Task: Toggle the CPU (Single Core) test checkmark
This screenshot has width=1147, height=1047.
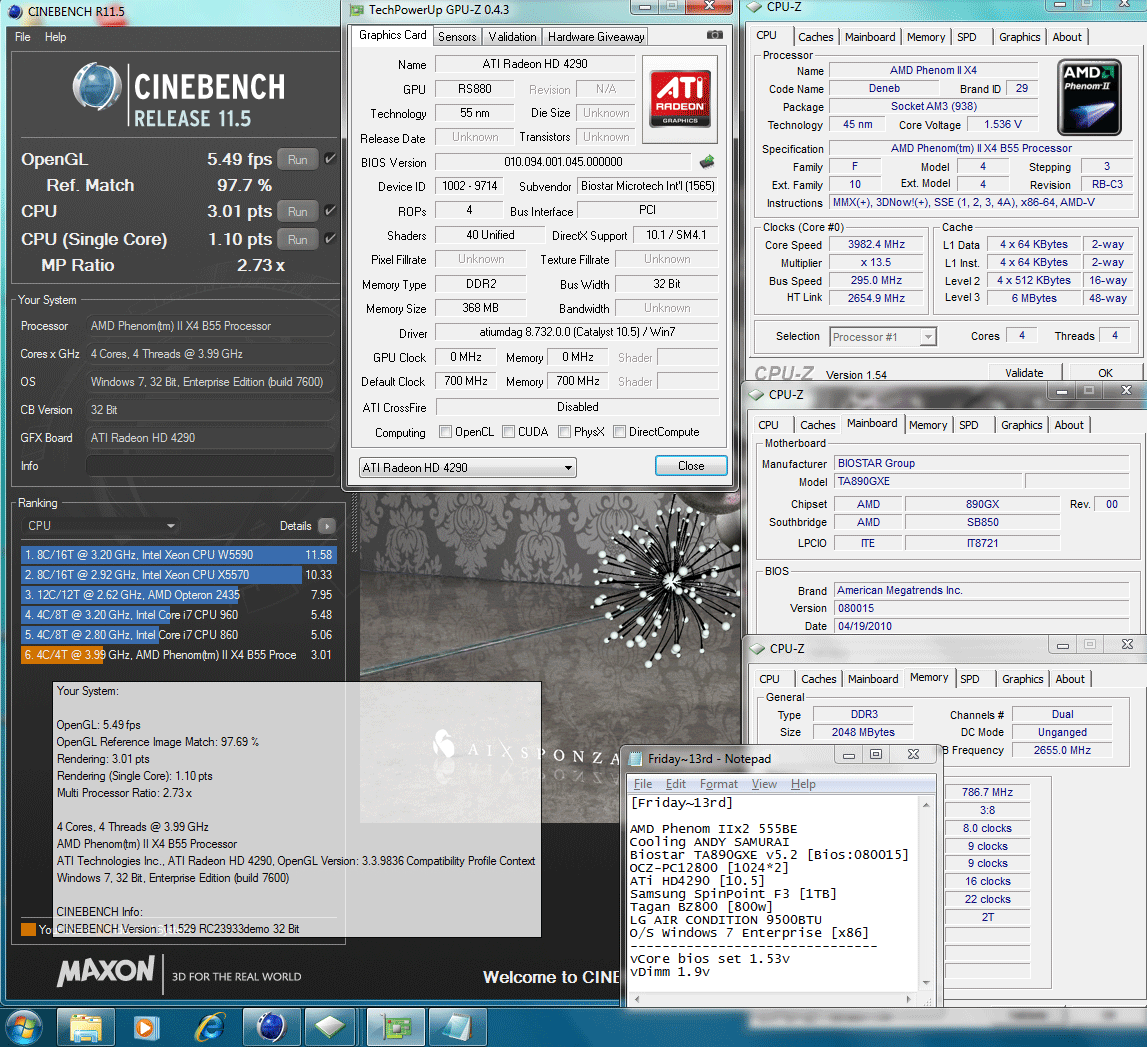Action: click(x=331, y=239)
